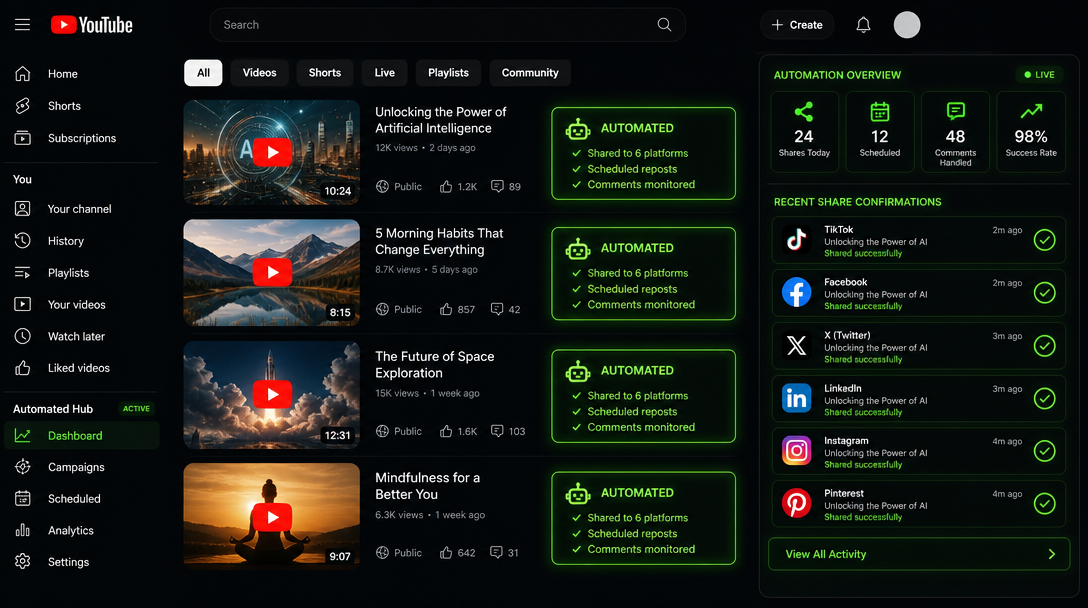Image resolution: width=1088 pixels, height=608 pixels.
Task: Open title 'Unlocking the Power of Artificial Intelligence'
Action: tap(441, 120)
